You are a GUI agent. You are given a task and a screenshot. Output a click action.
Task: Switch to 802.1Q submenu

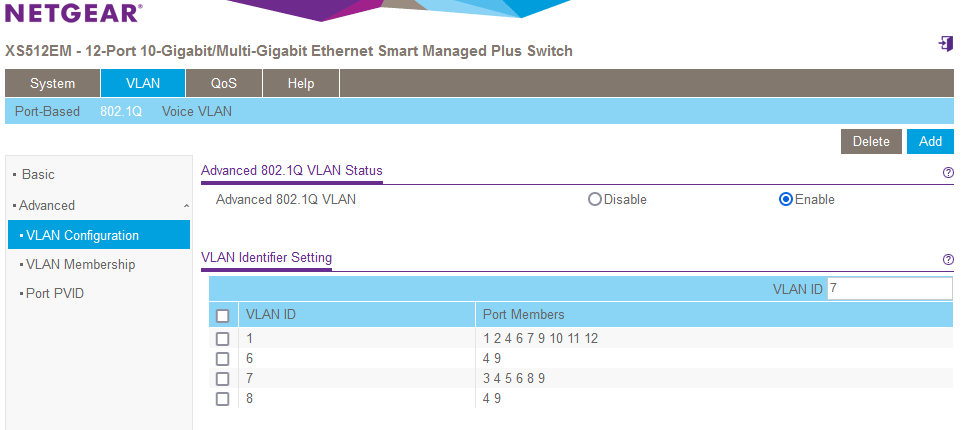(x=121, y=111)
